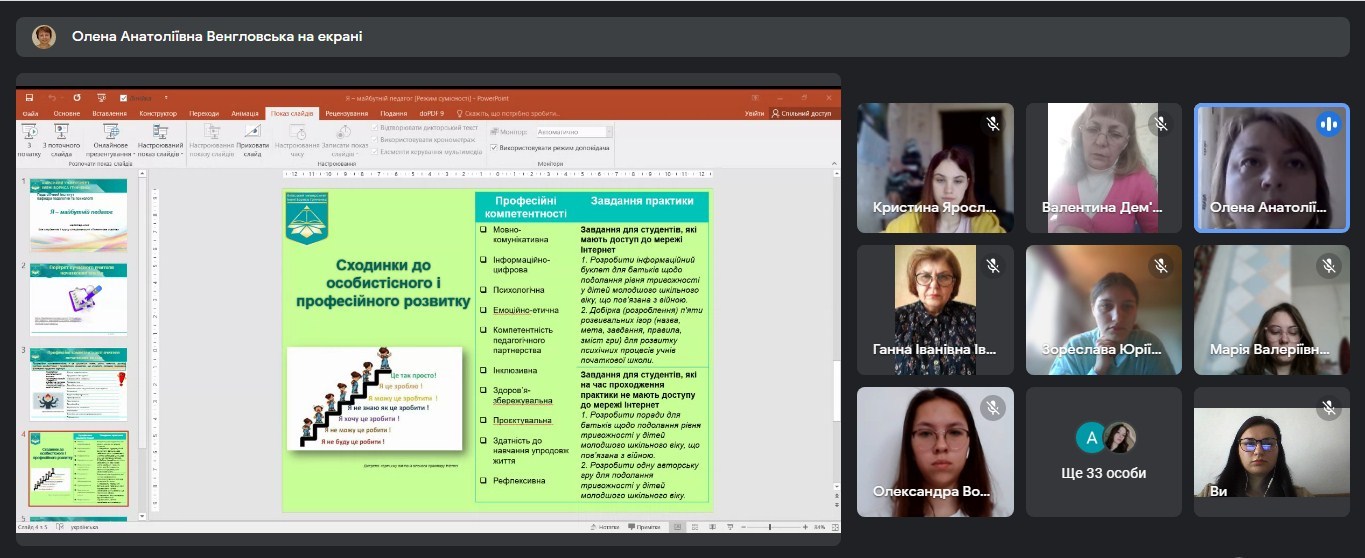Click the 'Приховати слайд' hide slide icon
The image size is (1365, 558).
click(253, 133)
